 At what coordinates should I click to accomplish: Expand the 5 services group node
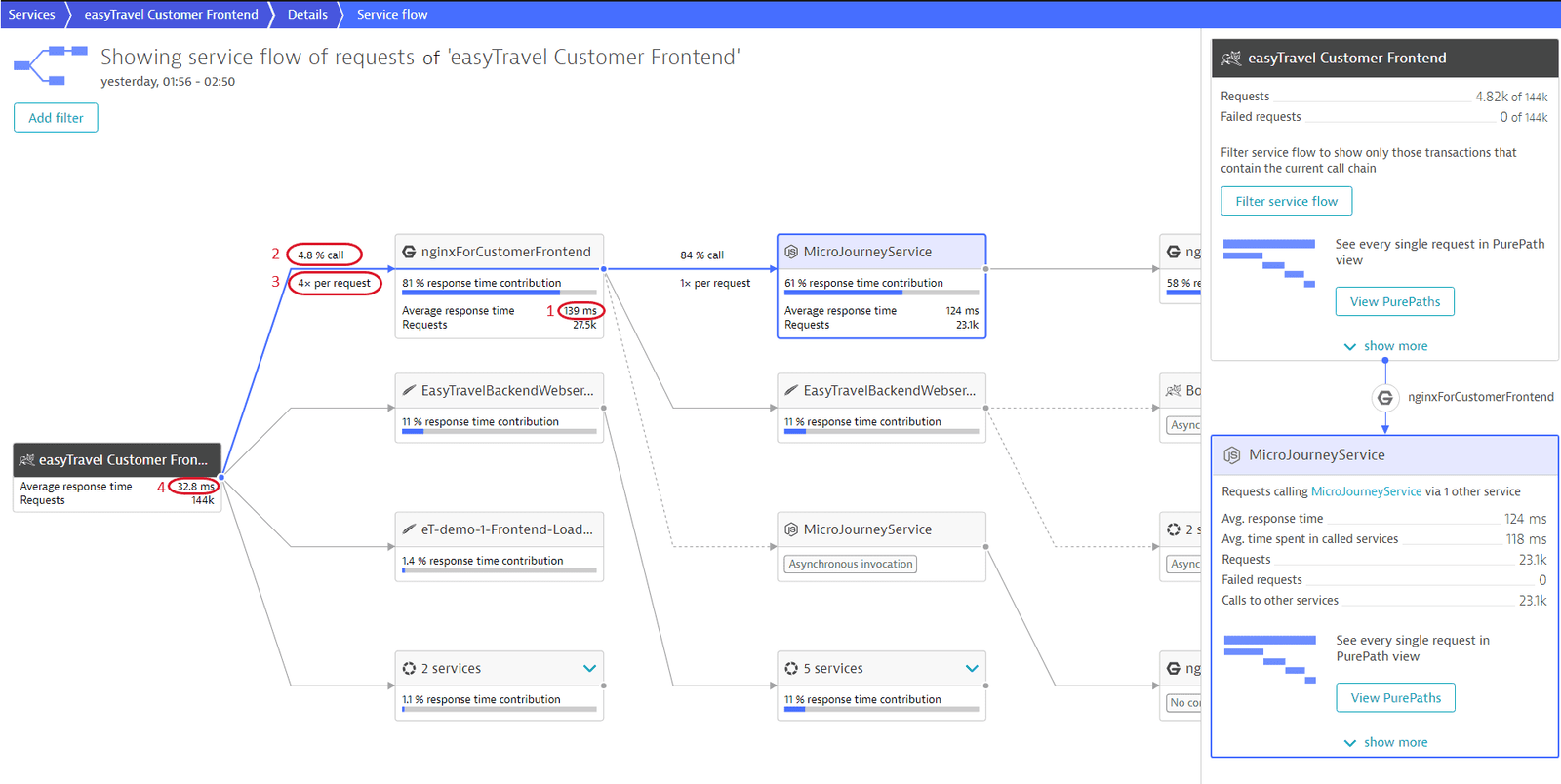point(972,669)
